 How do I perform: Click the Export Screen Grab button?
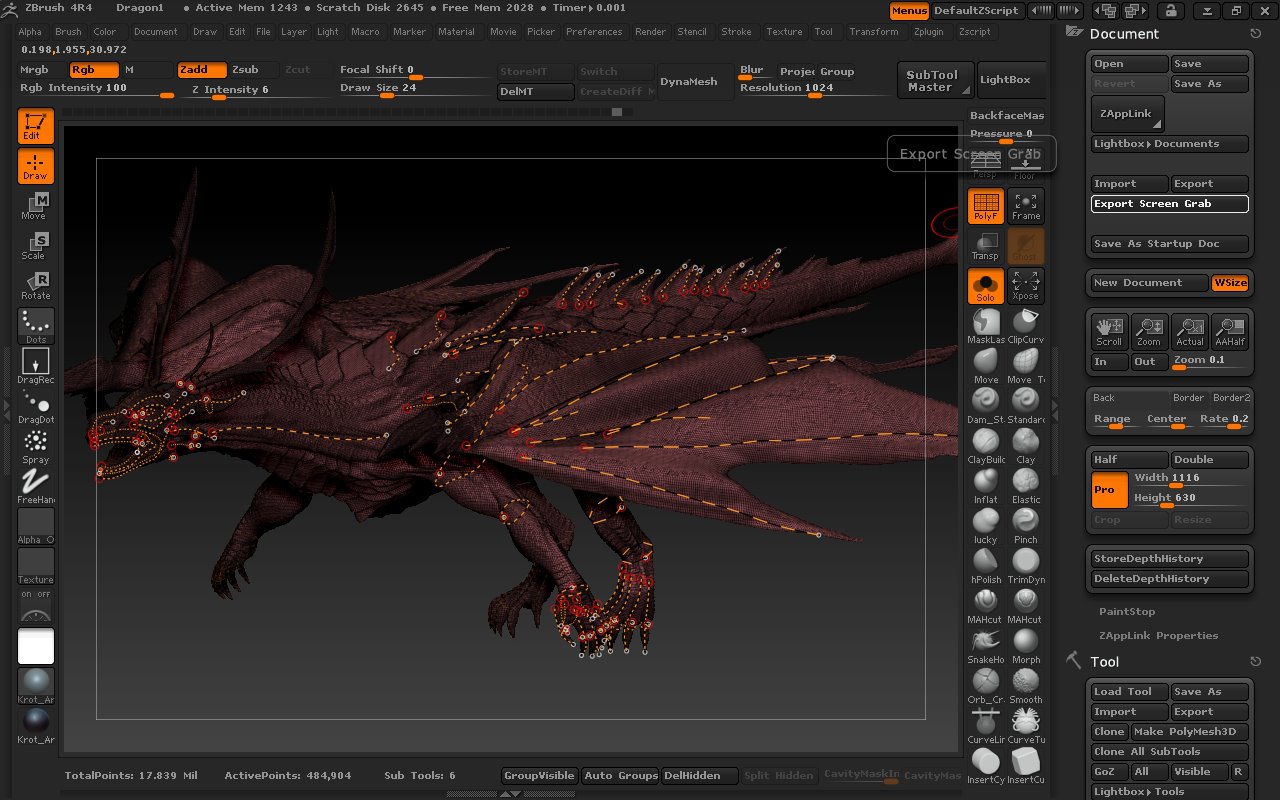(x=1170, y=204)
